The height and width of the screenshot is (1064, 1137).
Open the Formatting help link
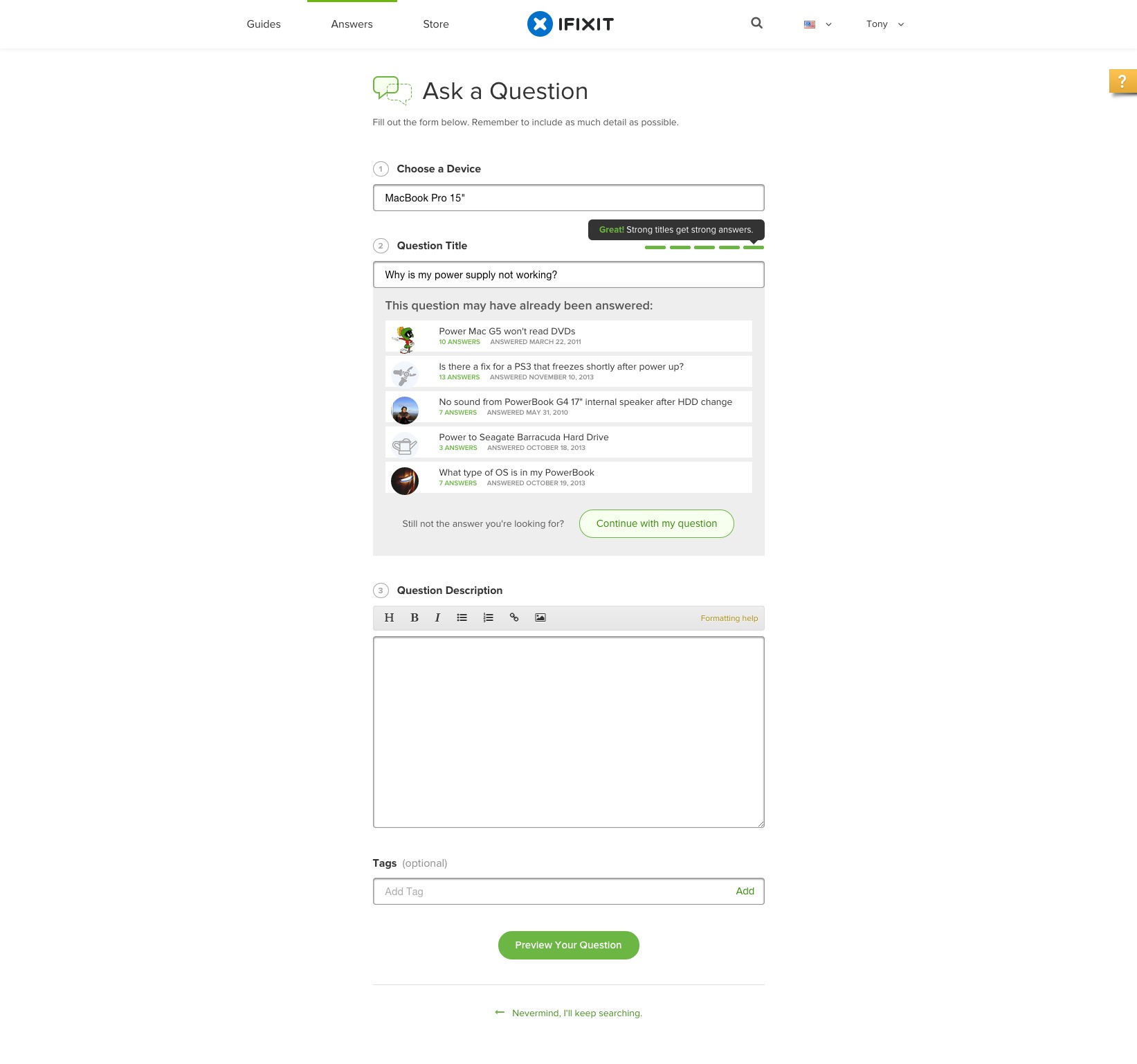click(x=729, y=619)
